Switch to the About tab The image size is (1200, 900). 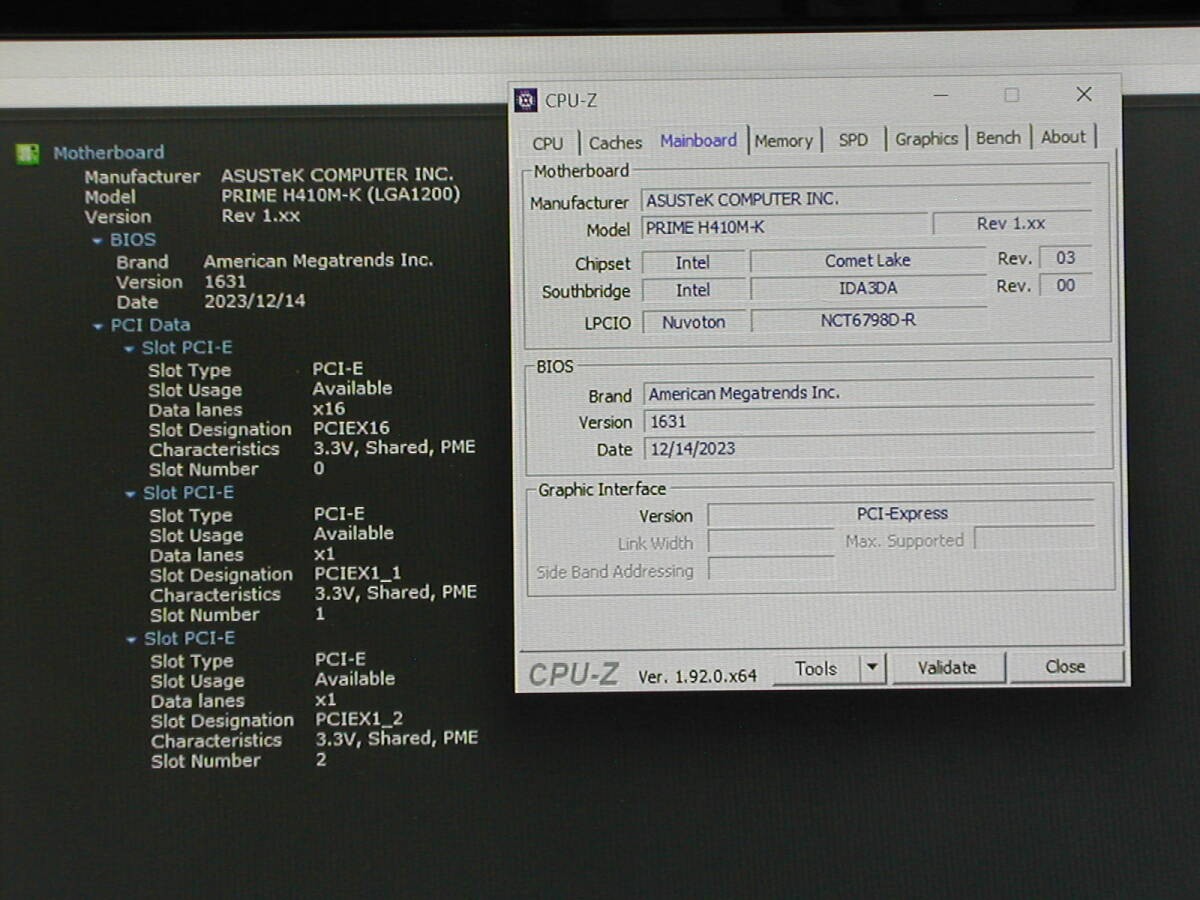point(1063,137)
